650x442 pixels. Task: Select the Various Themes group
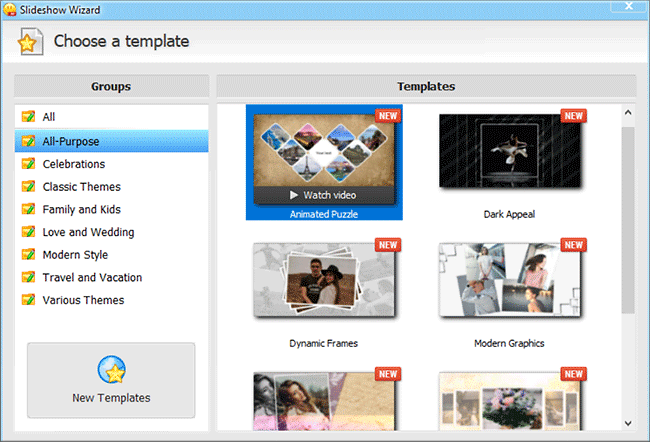click(x=112, y=299)
